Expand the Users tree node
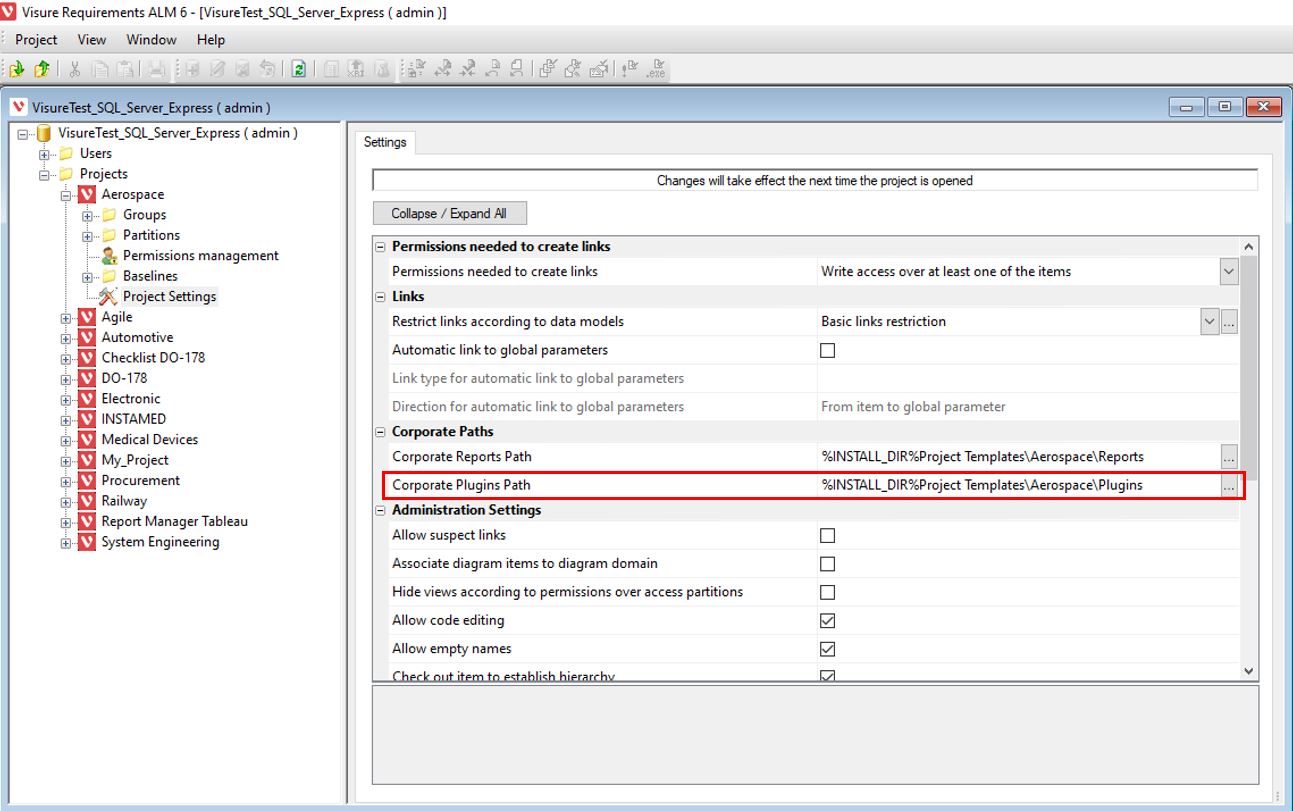 pyautogui.click(x=44, y=154)
